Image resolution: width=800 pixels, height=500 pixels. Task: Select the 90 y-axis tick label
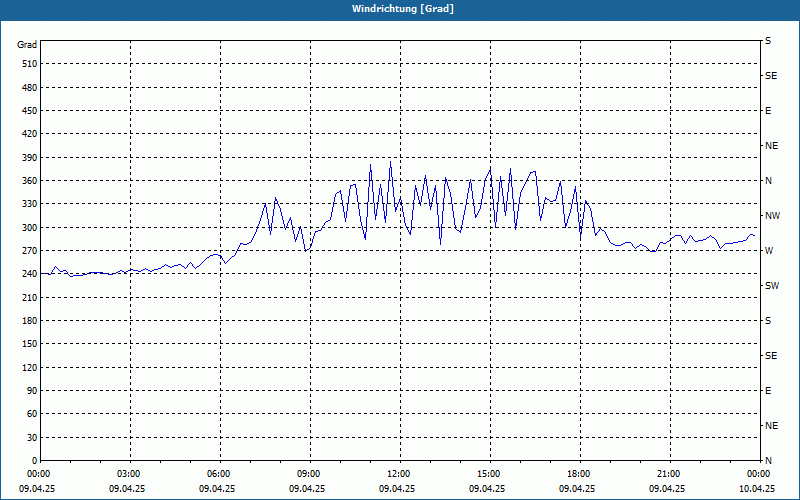coord(30,391)
